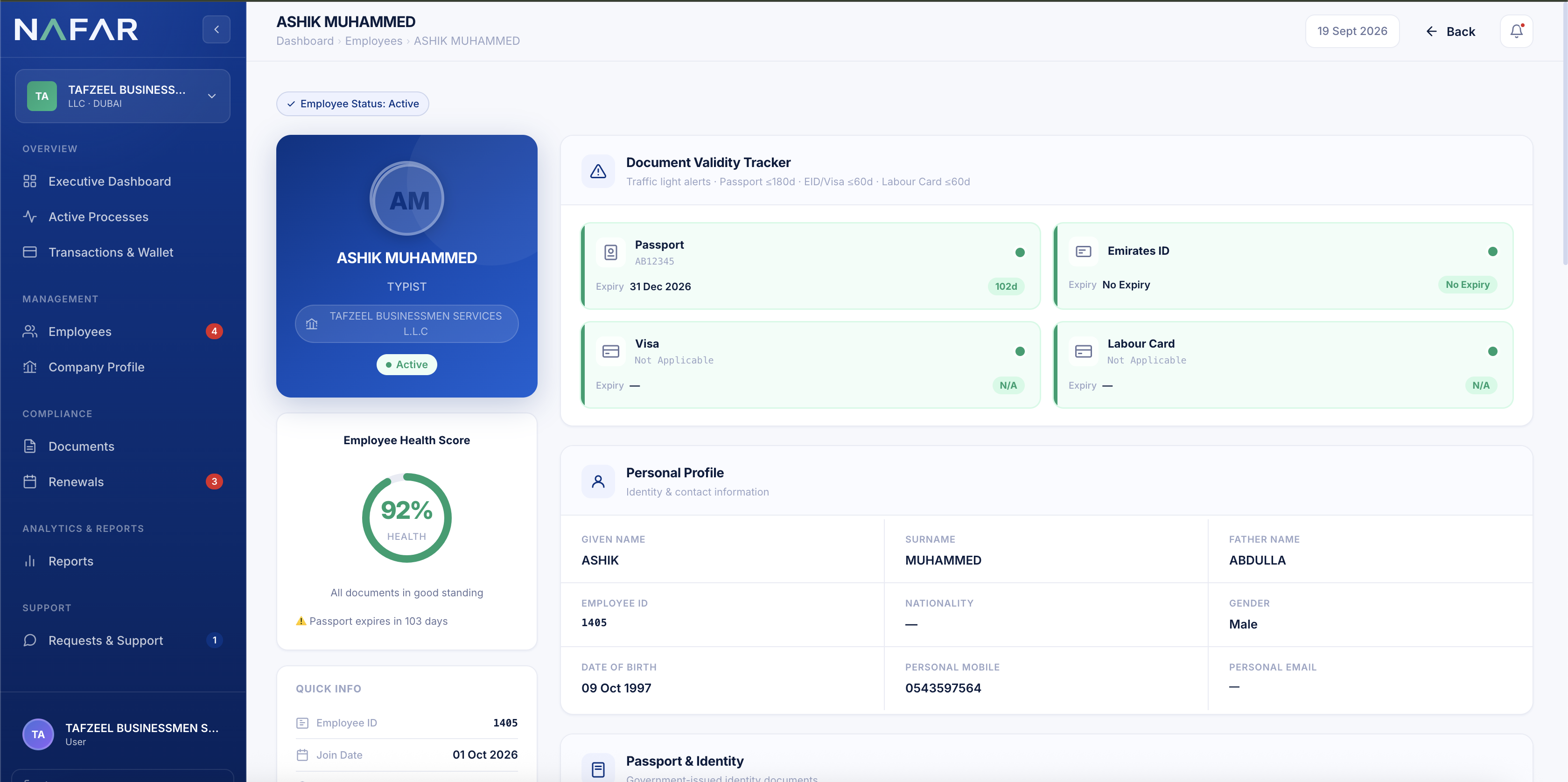Open Transactions & Wallet from the sidebar

(x=122, y=252)
